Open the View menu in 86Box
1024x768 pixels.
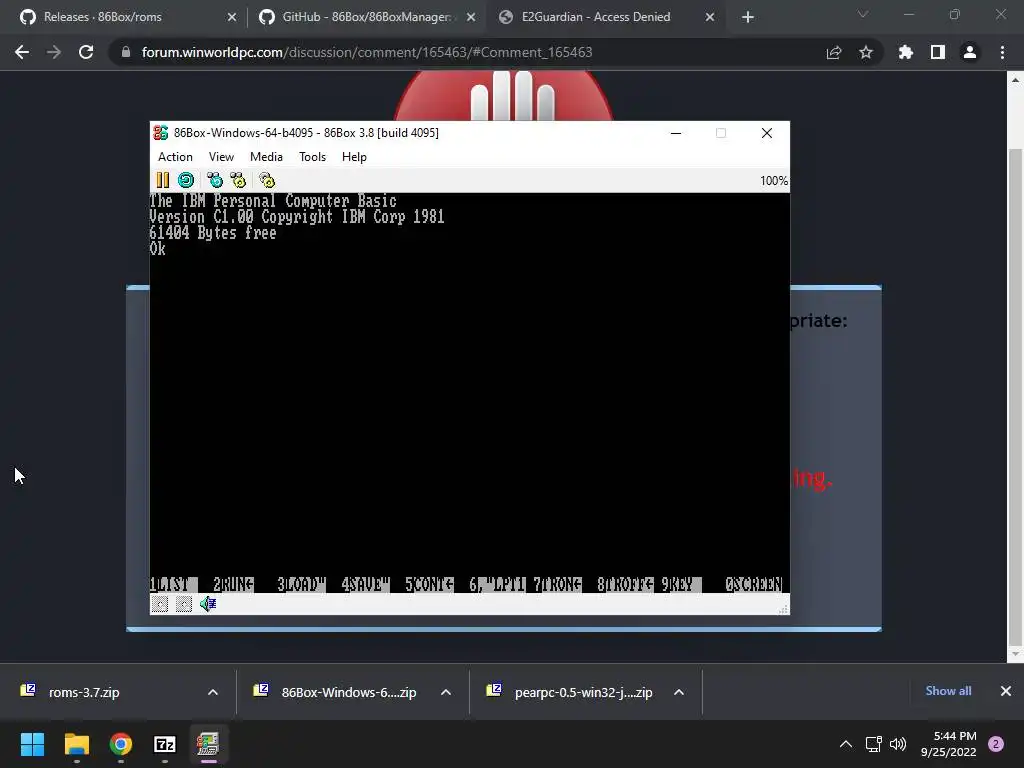pos(221,157)
